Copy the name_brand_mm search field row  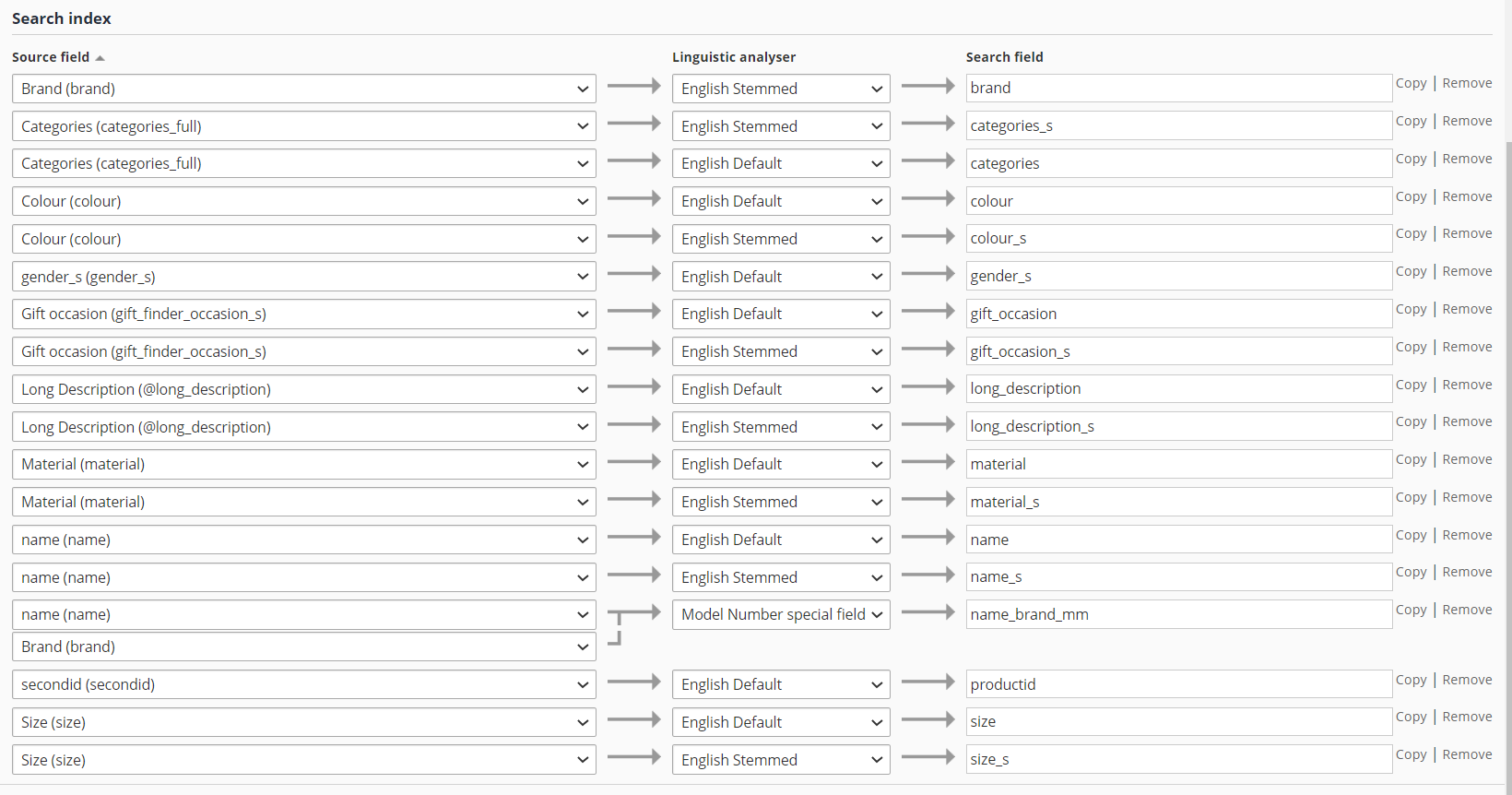tap(1411, 610)
